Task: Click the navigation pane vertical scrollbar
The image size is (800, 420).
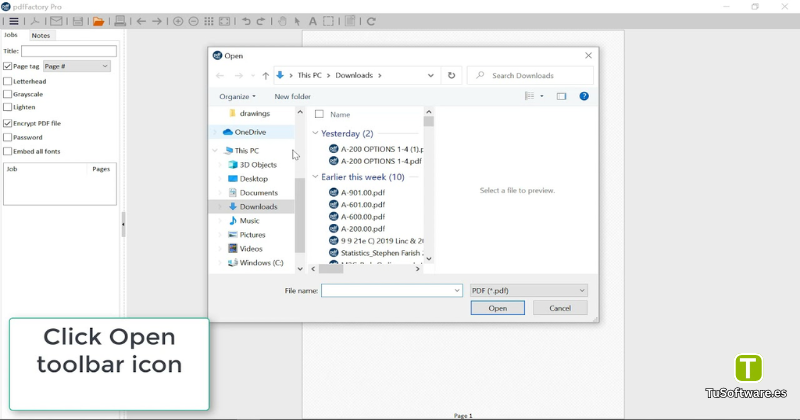Action: pyautogui.click(x=300, y=190)
